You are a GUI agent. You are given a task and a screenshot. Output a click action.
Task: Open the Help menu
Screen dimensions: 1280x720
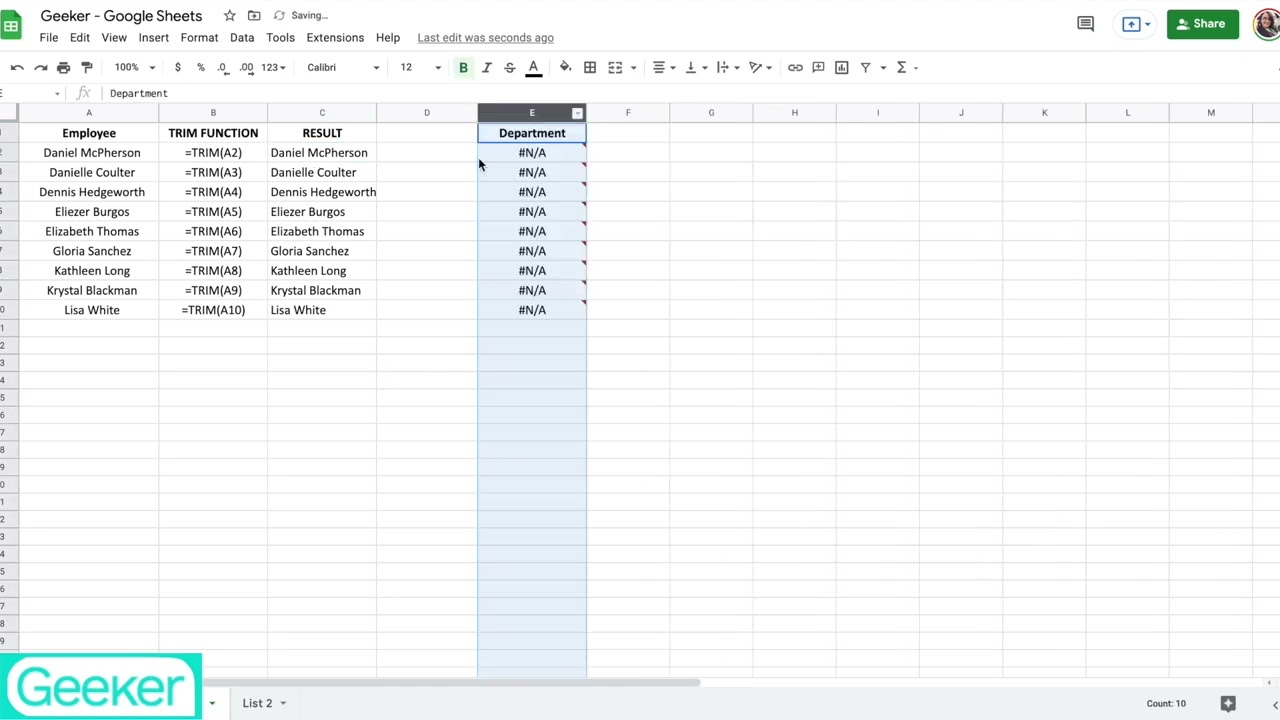click(388, 37)
